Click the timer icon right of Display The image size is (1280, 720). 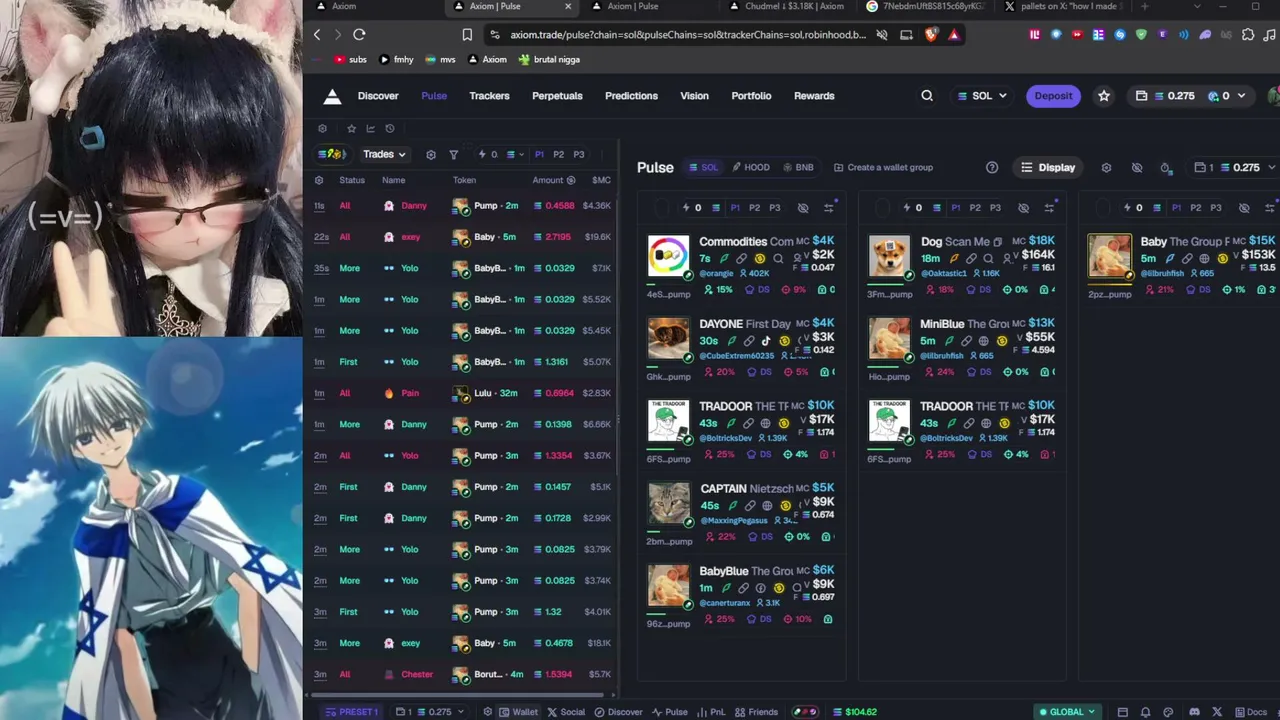coord(1166,168)
